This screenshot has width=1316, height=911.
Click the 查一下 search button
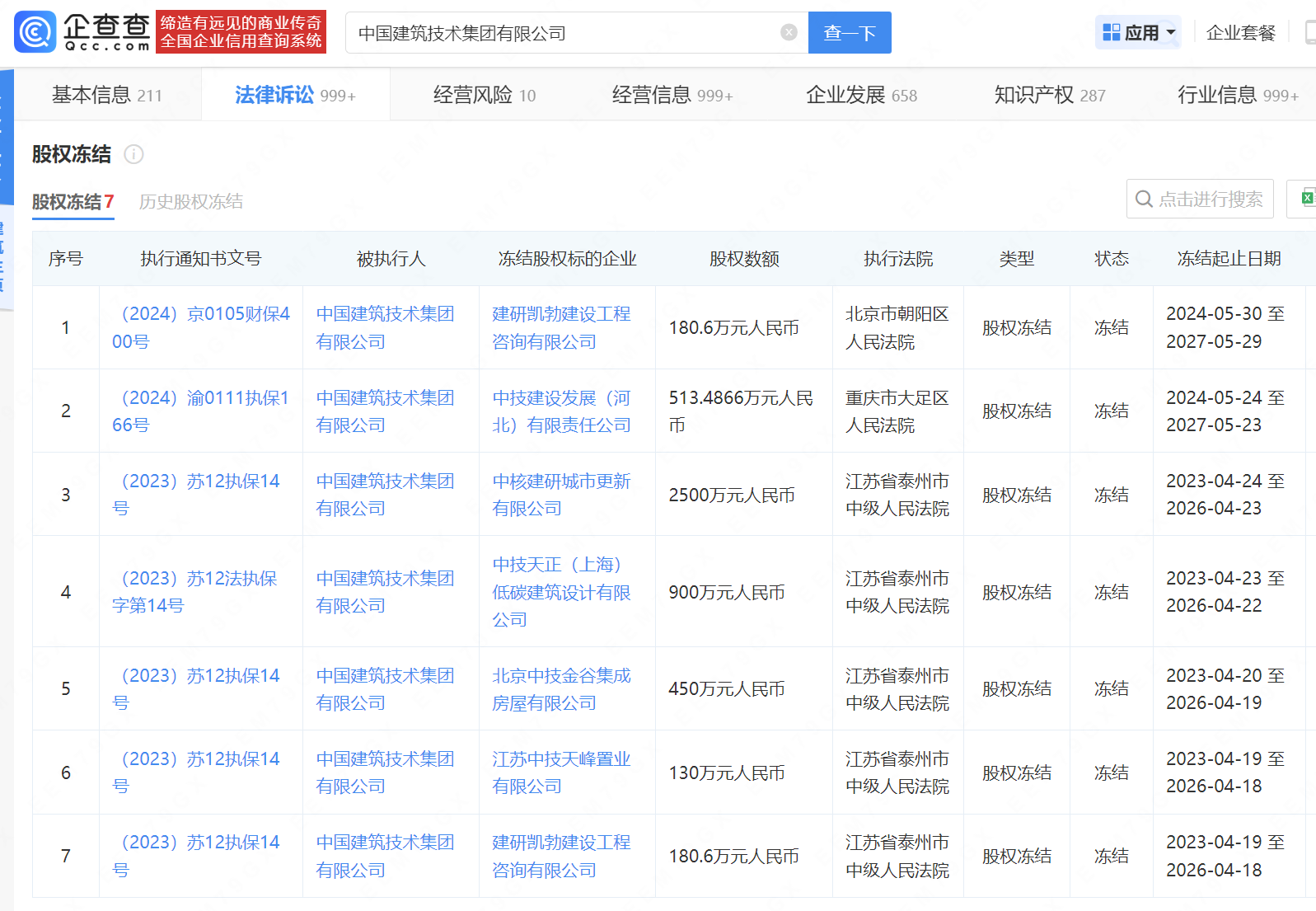point(850,32)
